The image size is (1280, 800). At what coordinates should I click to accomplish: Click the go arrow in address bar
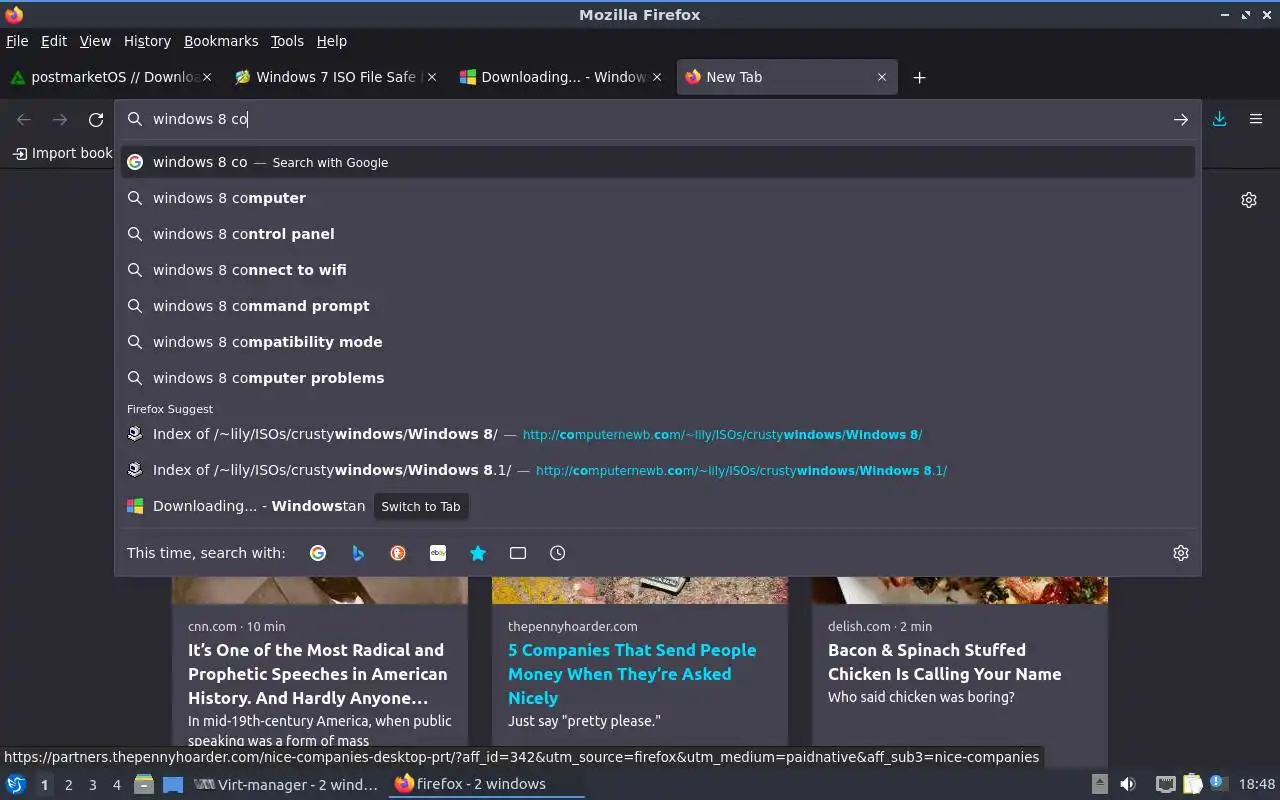1181,119
